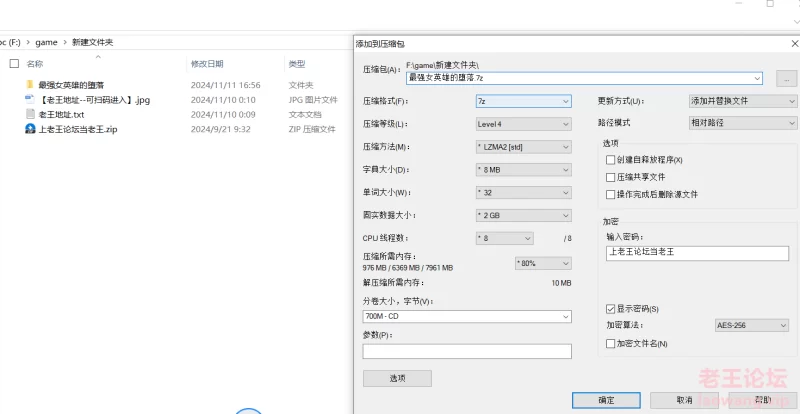Sort by the 名称 column header
The image size is (800, 414).
tap(35, 64)
